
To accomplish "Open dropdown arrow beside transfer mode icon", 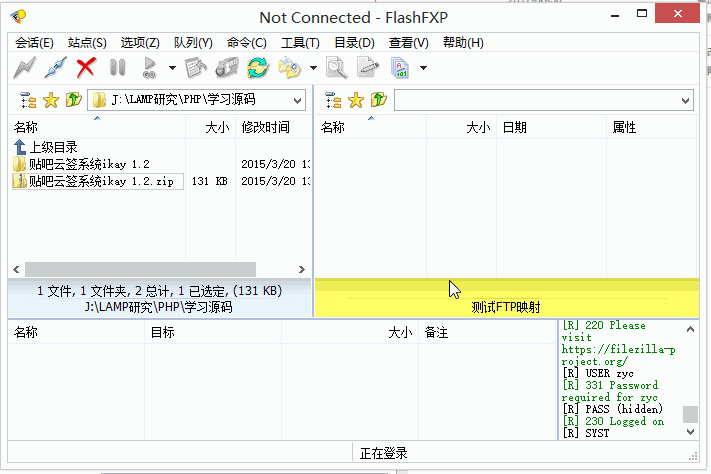I will [x=424, y=68].
